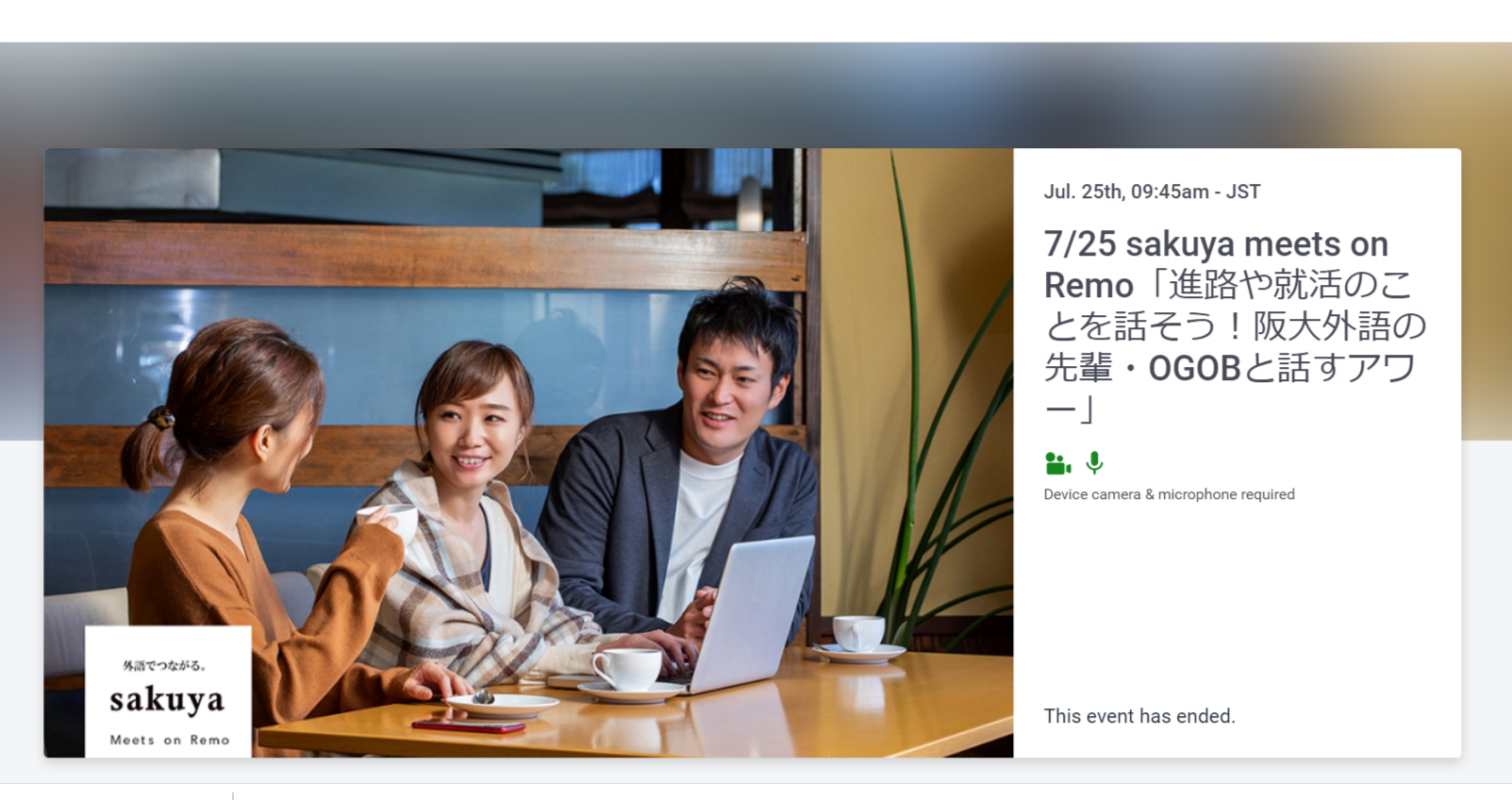Click the white cup held by the woman
The width and height of the screenshot is (1512, 800).
[x=394, y=518]
